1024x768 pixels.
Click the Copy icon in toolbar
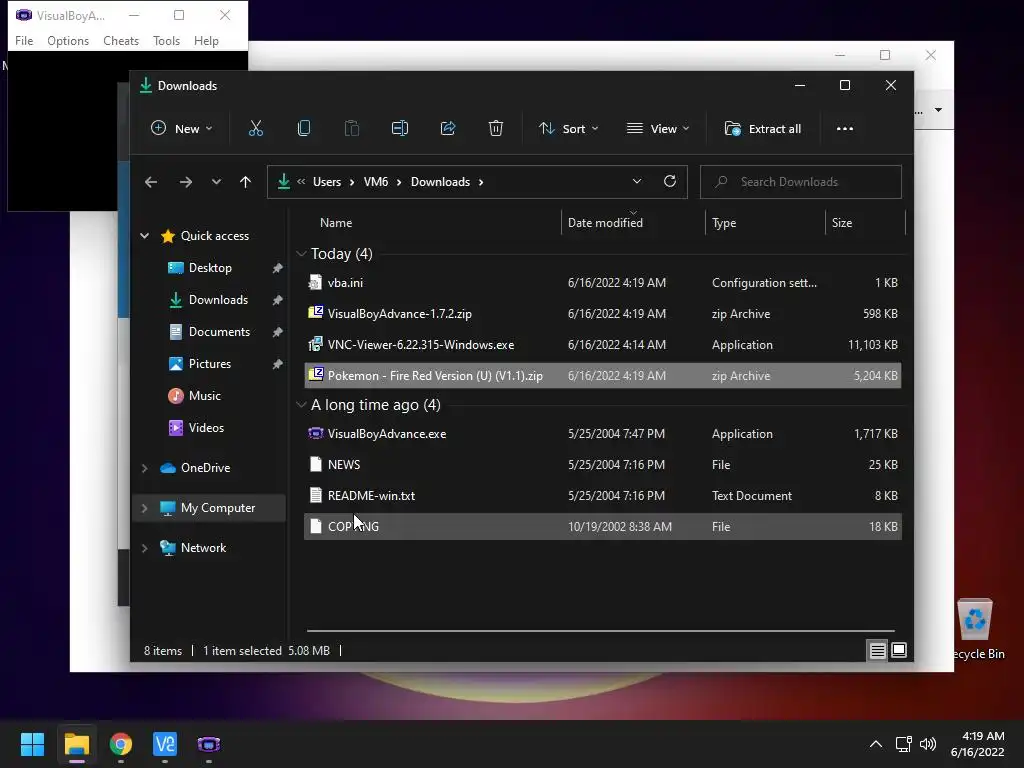pos(304,129)
